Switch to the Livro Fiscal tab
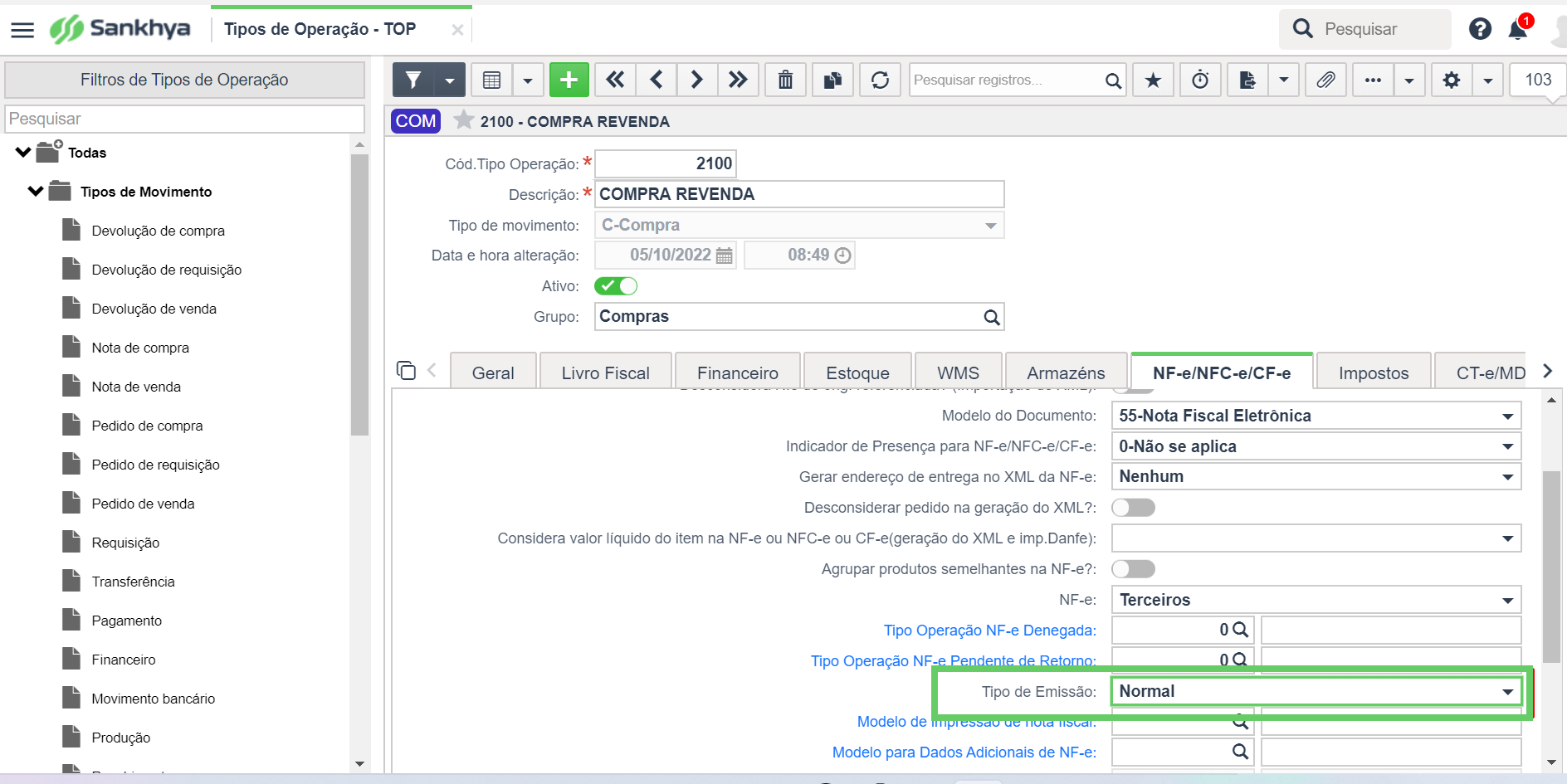The image size is (1567, 784). [x=605, y=373]
